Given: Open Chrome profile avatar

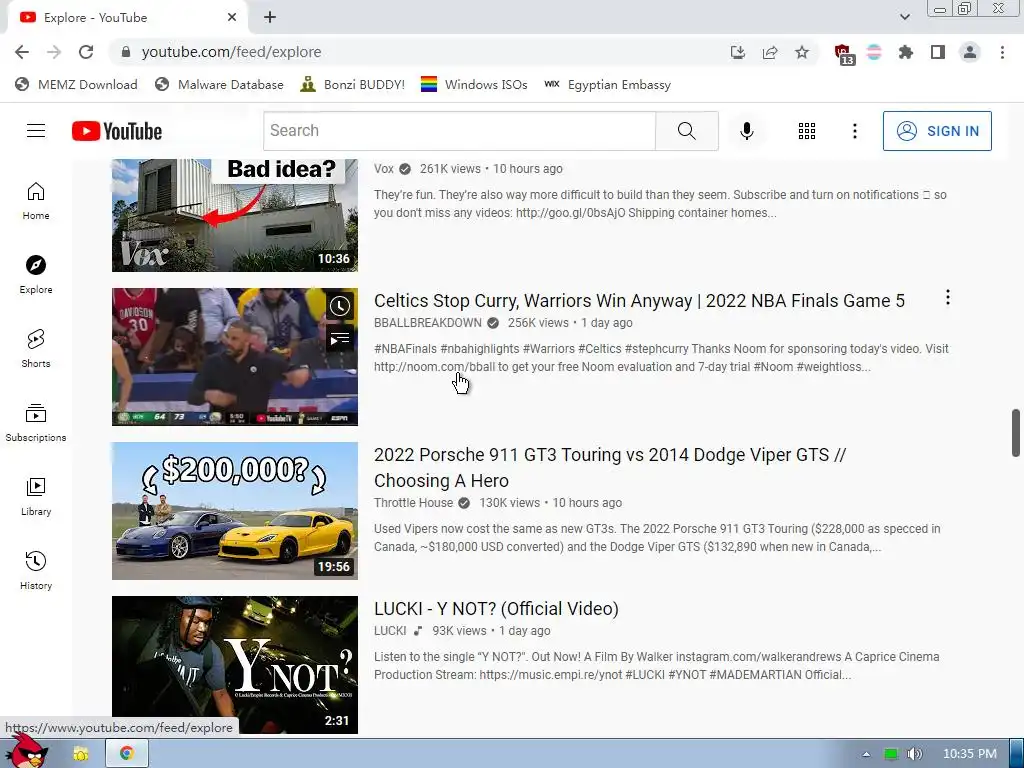Looking at the screenshot, I should (970, 52).
